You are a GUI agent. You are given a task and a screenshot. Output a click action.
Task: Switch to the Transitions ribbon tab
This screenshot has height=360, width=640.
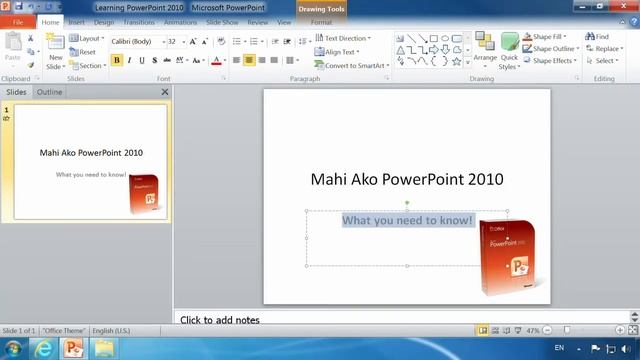pyautogui.click(x=139, y=22)
